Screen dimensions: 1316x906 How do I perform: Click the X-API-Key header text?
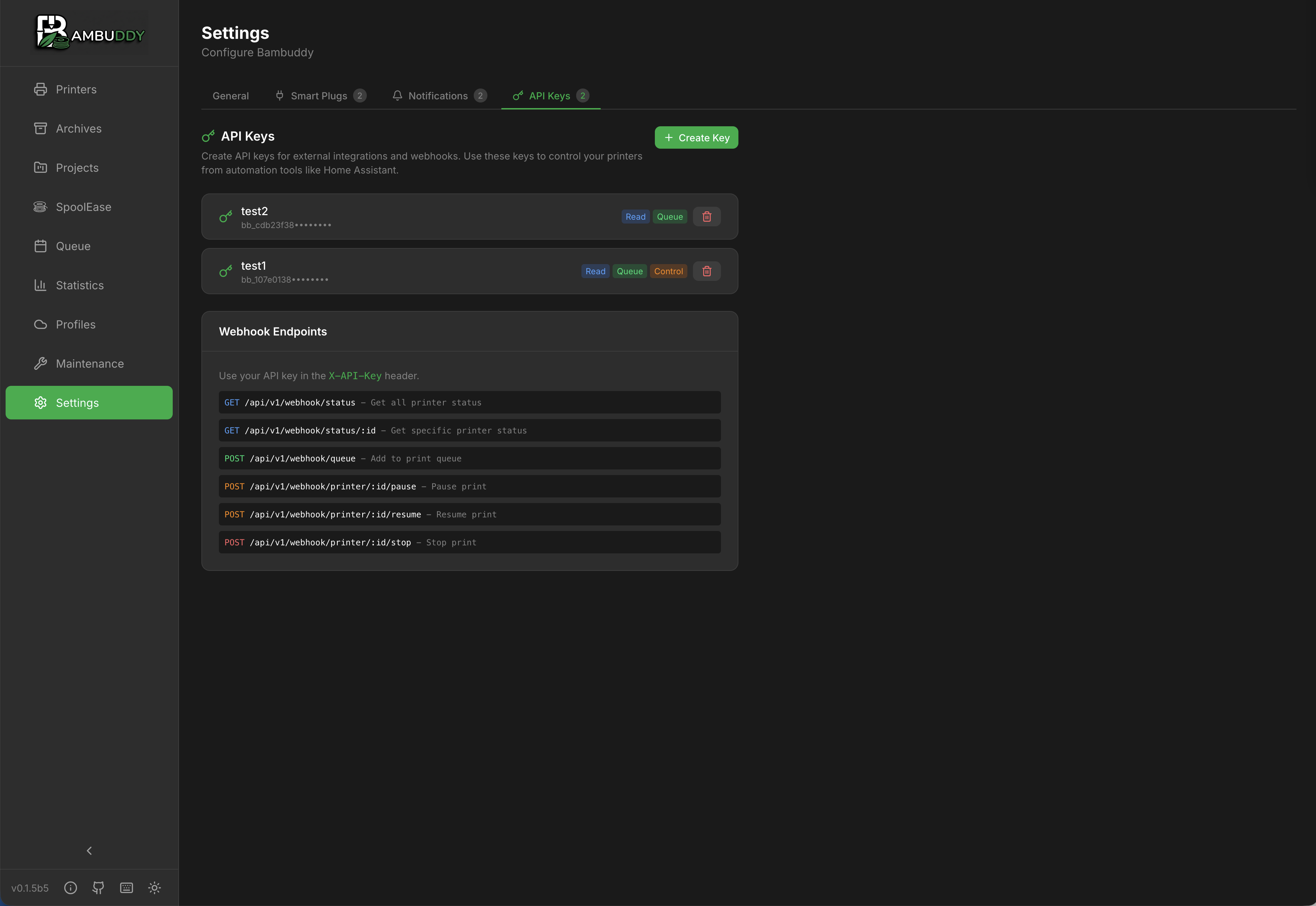[x=355, y=376]
